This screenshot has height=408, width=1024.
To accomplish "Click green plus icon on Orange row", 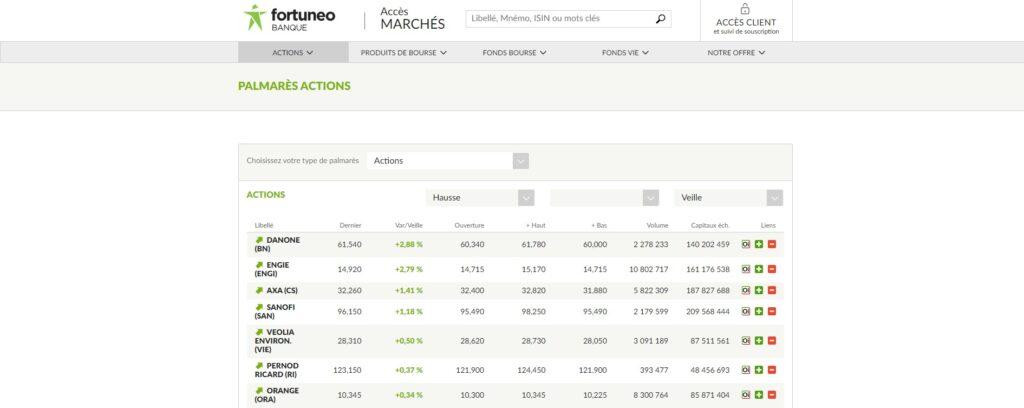I will (759, 395).
